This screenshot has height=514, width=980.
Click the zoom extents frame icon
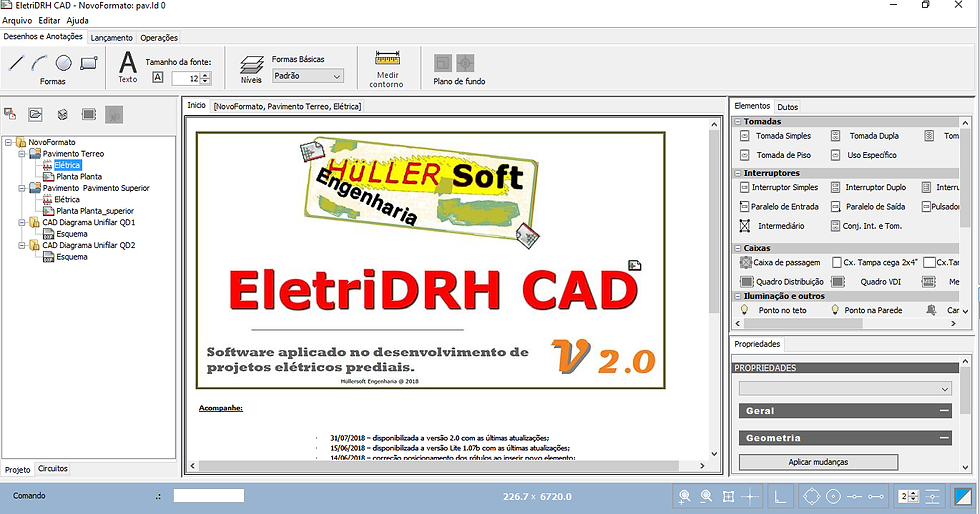pos(728,496)
